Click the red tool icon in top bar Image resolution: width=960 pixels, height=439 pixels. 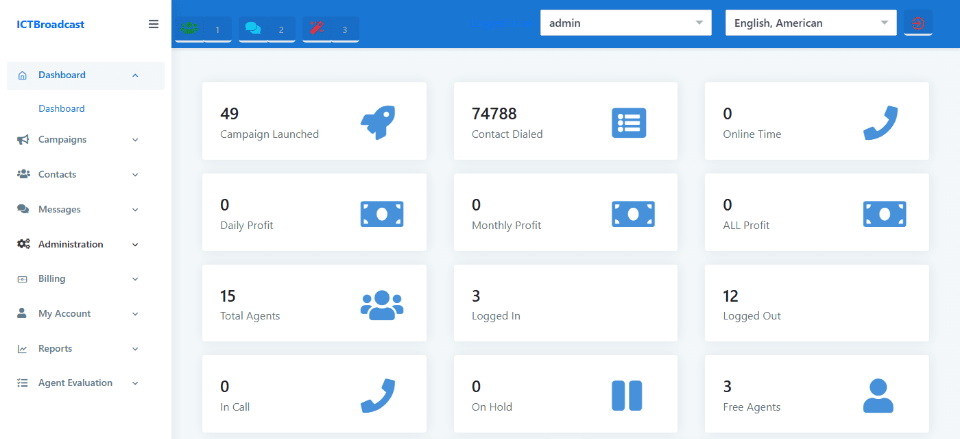317,28
